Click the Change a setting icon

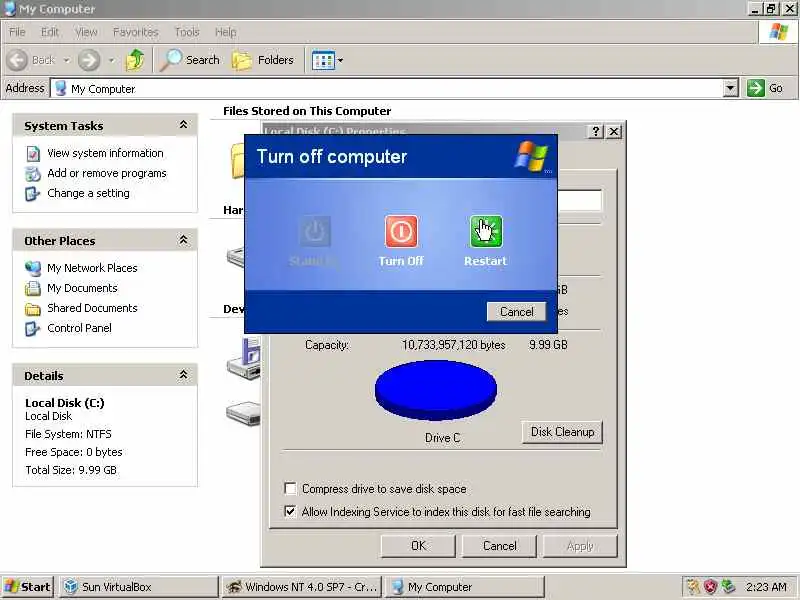pyautogui.click(x=33, y=194)
